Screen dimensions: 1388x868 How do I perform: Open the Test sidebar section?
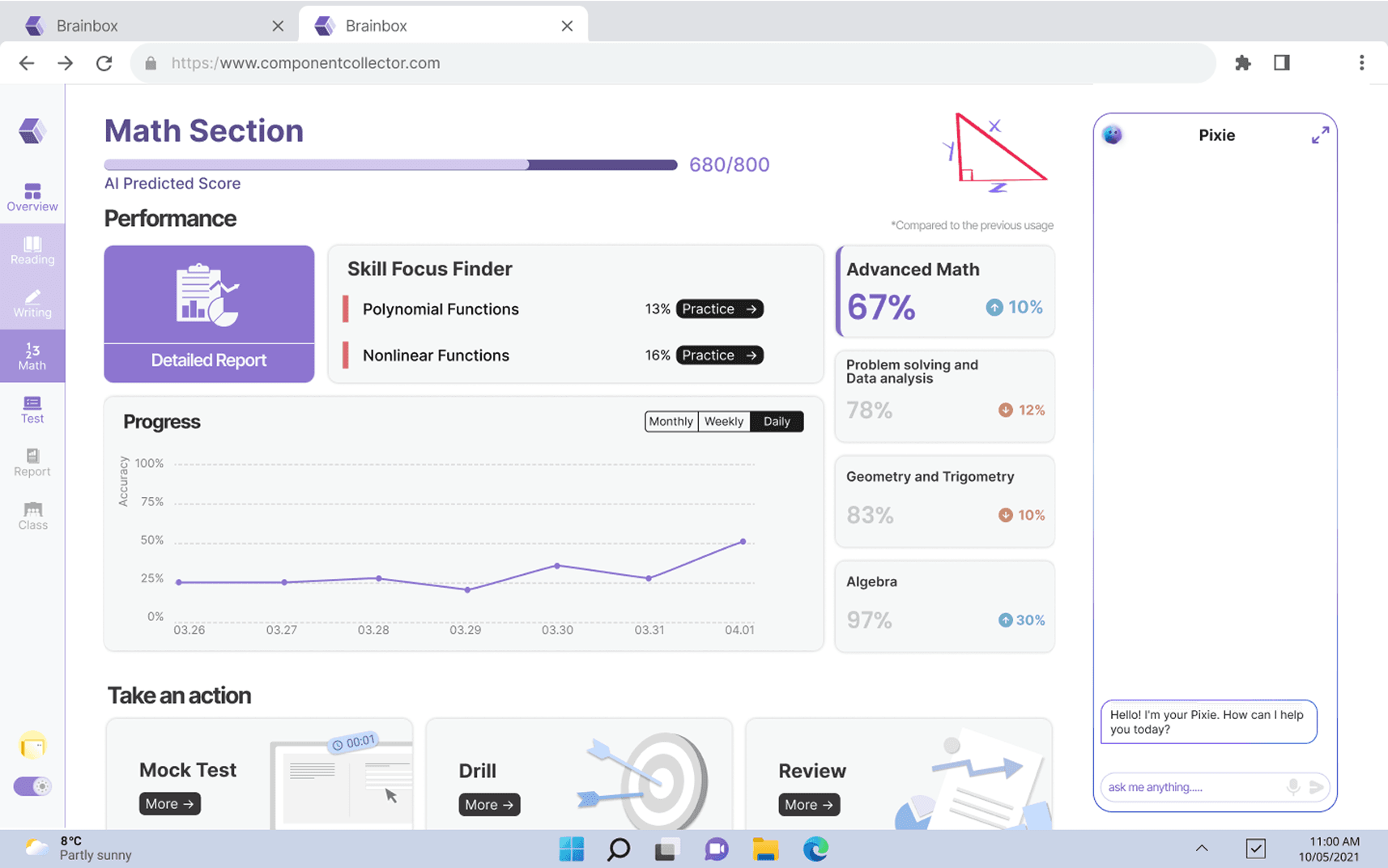[32, 409]
